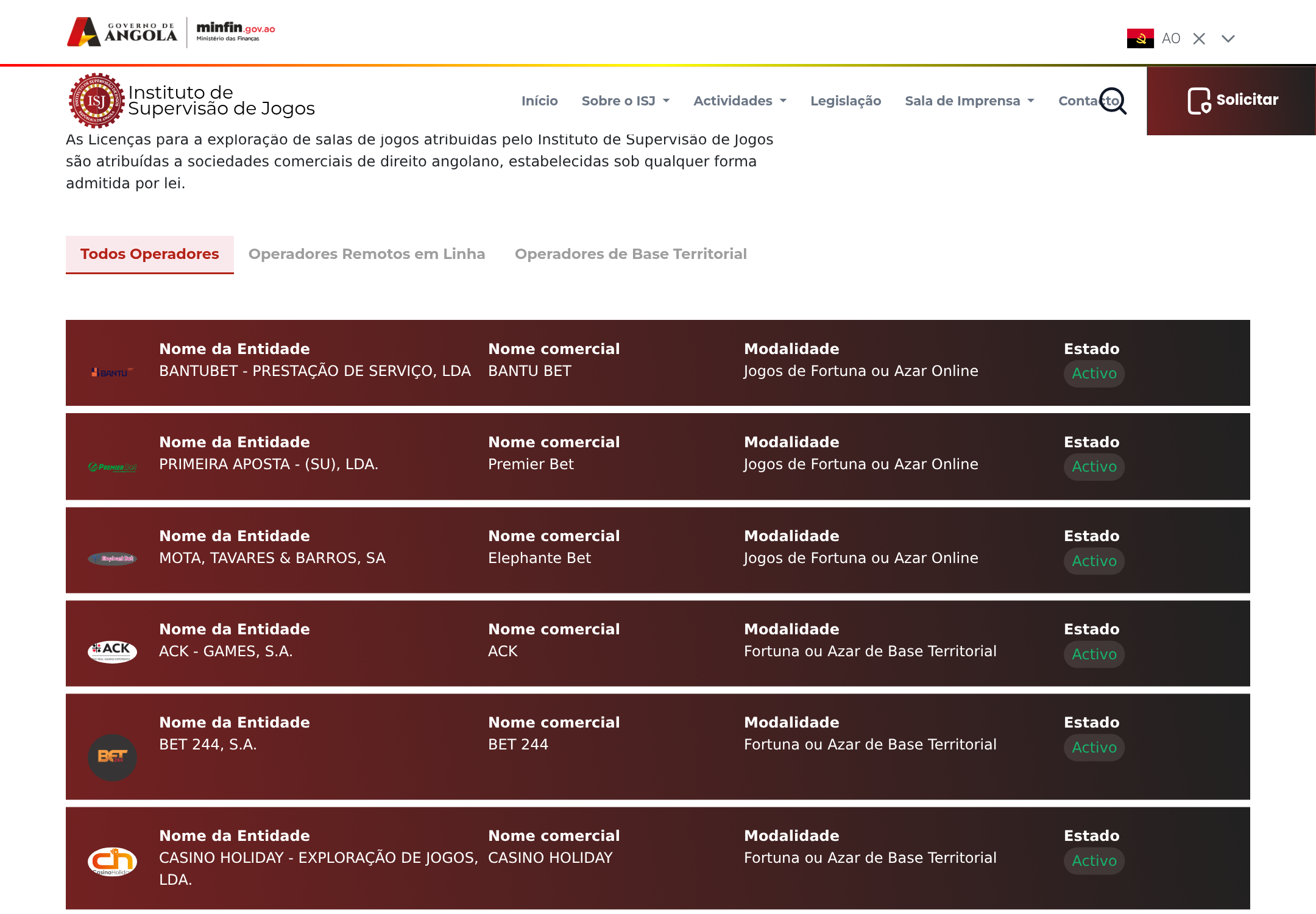Click the Angola flag icon

point(1140,38)
